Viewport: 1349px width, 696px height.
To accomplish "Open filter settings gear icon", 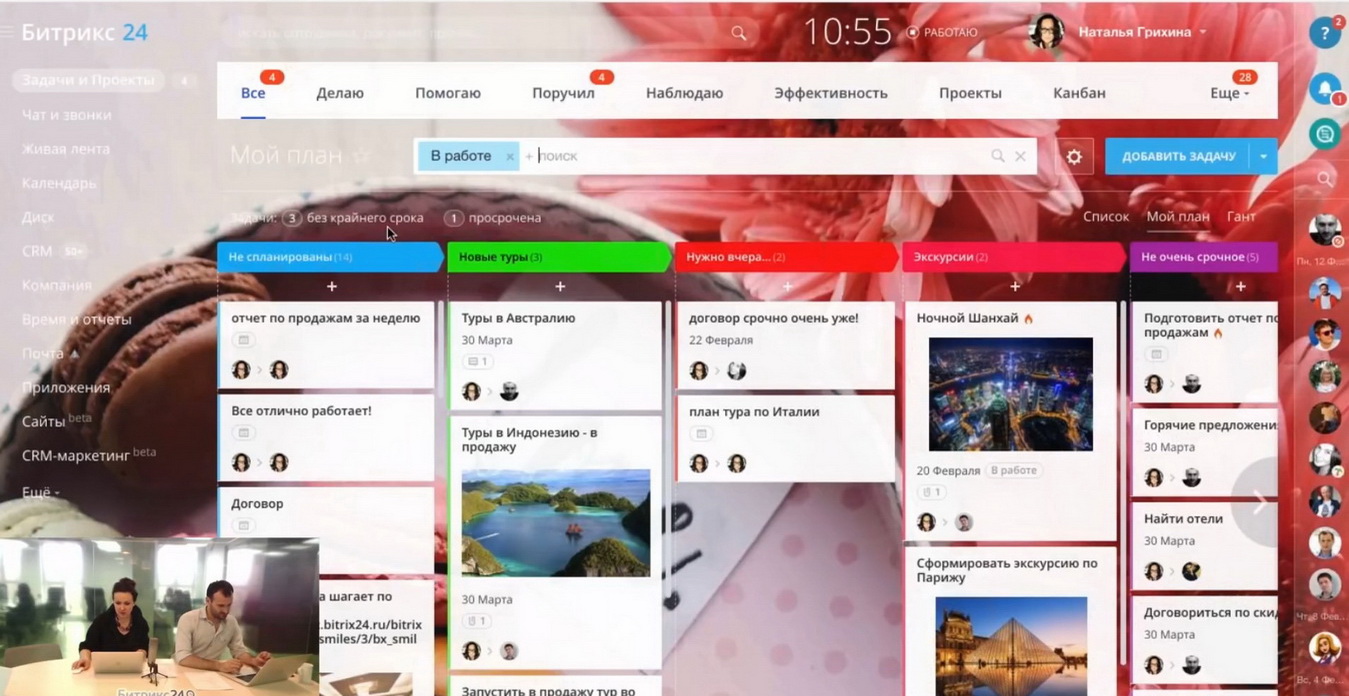I will 1074,157.
